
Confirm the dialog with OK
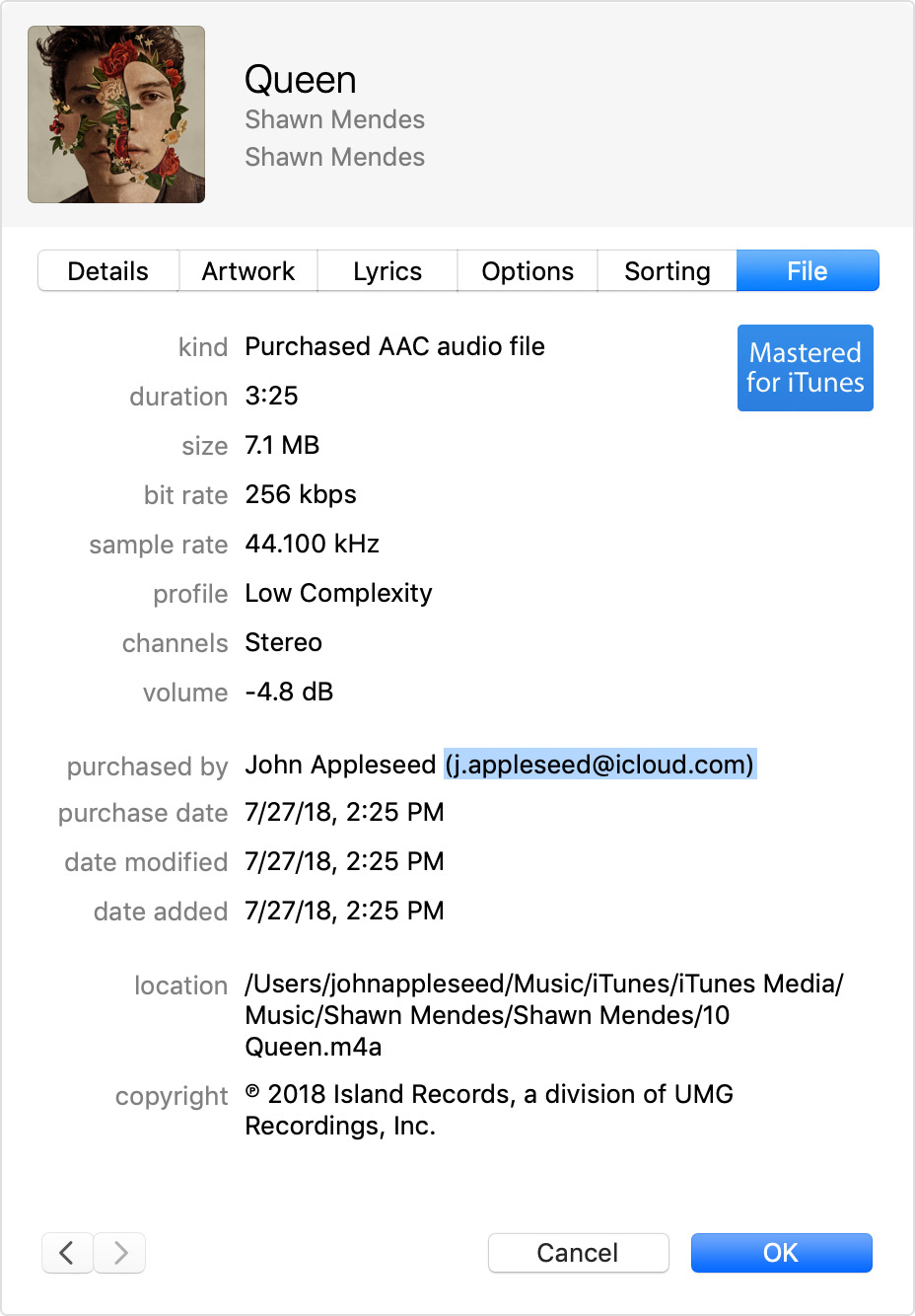pyautogui.click(x=781, y=1253)
